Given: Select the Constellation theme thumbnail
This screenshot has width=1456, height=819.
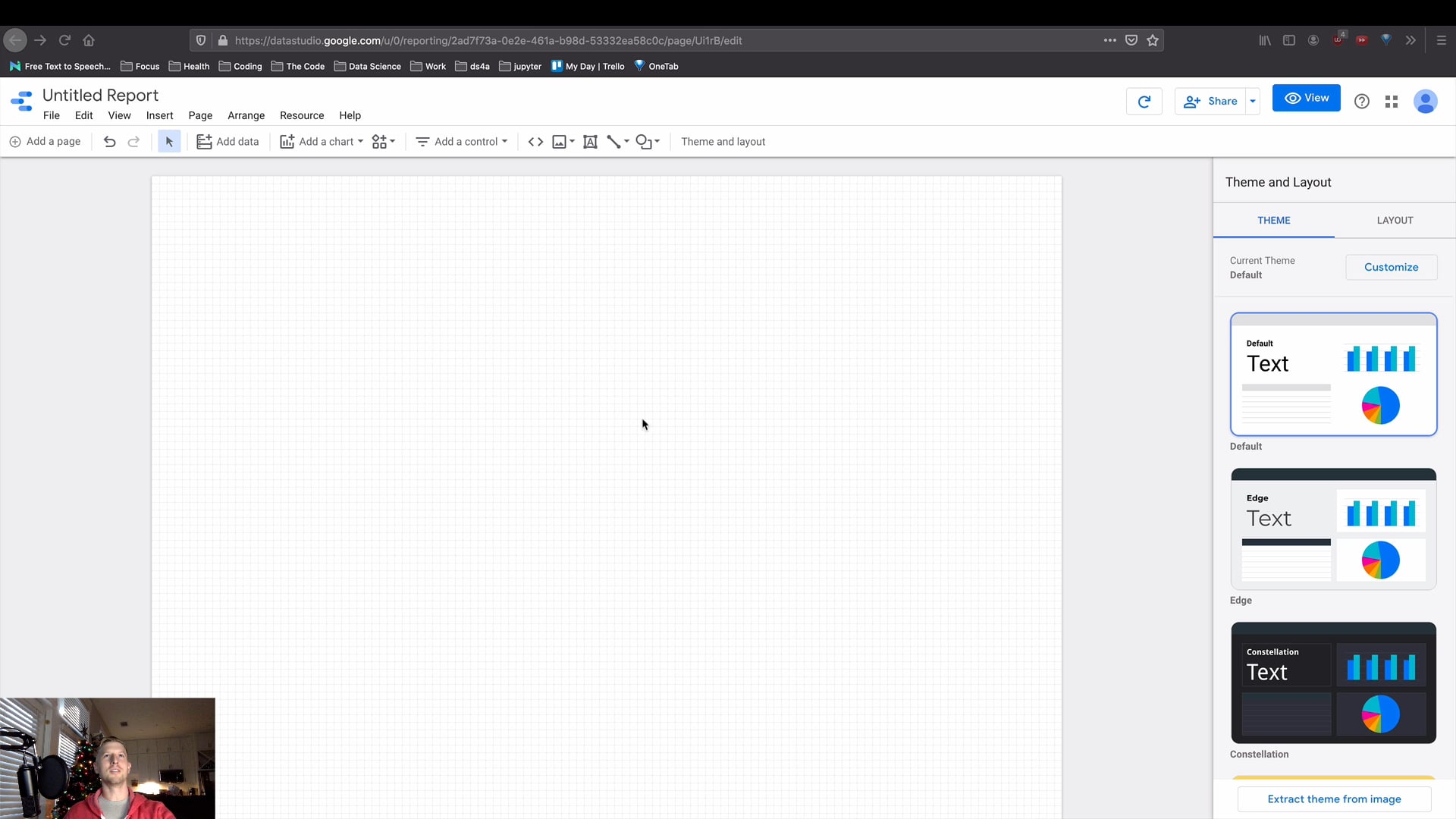Looking at the screenshot, I should (x=1333, y=683).
